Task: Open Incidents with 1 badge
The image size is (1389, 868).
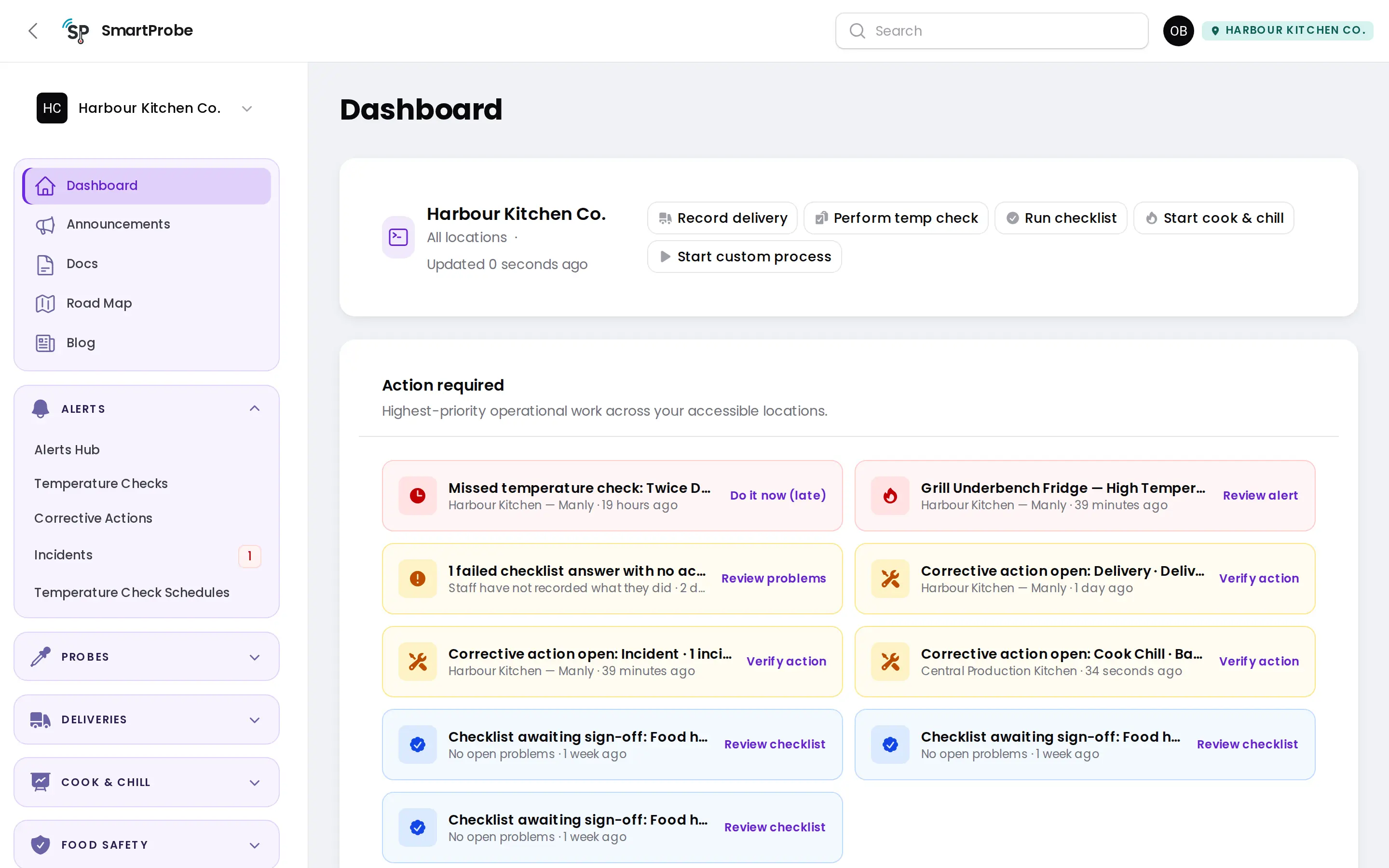Action: click(147, 555)
